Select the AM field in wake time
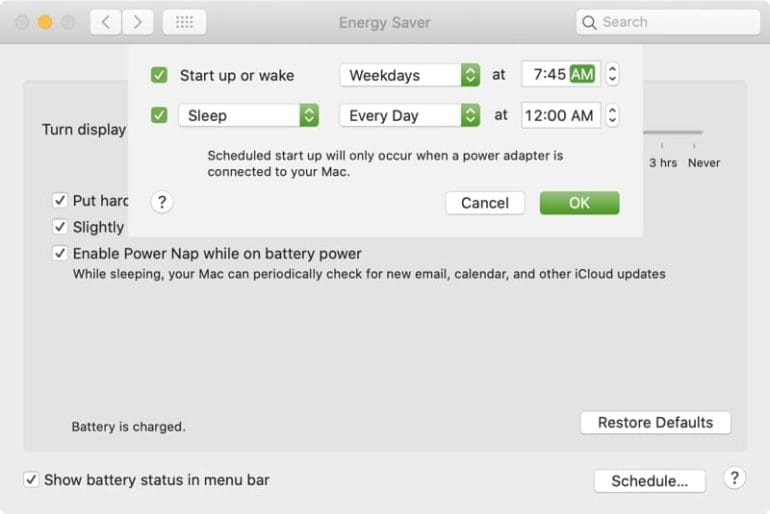This screenshot has width=770, height=514. 582,75
